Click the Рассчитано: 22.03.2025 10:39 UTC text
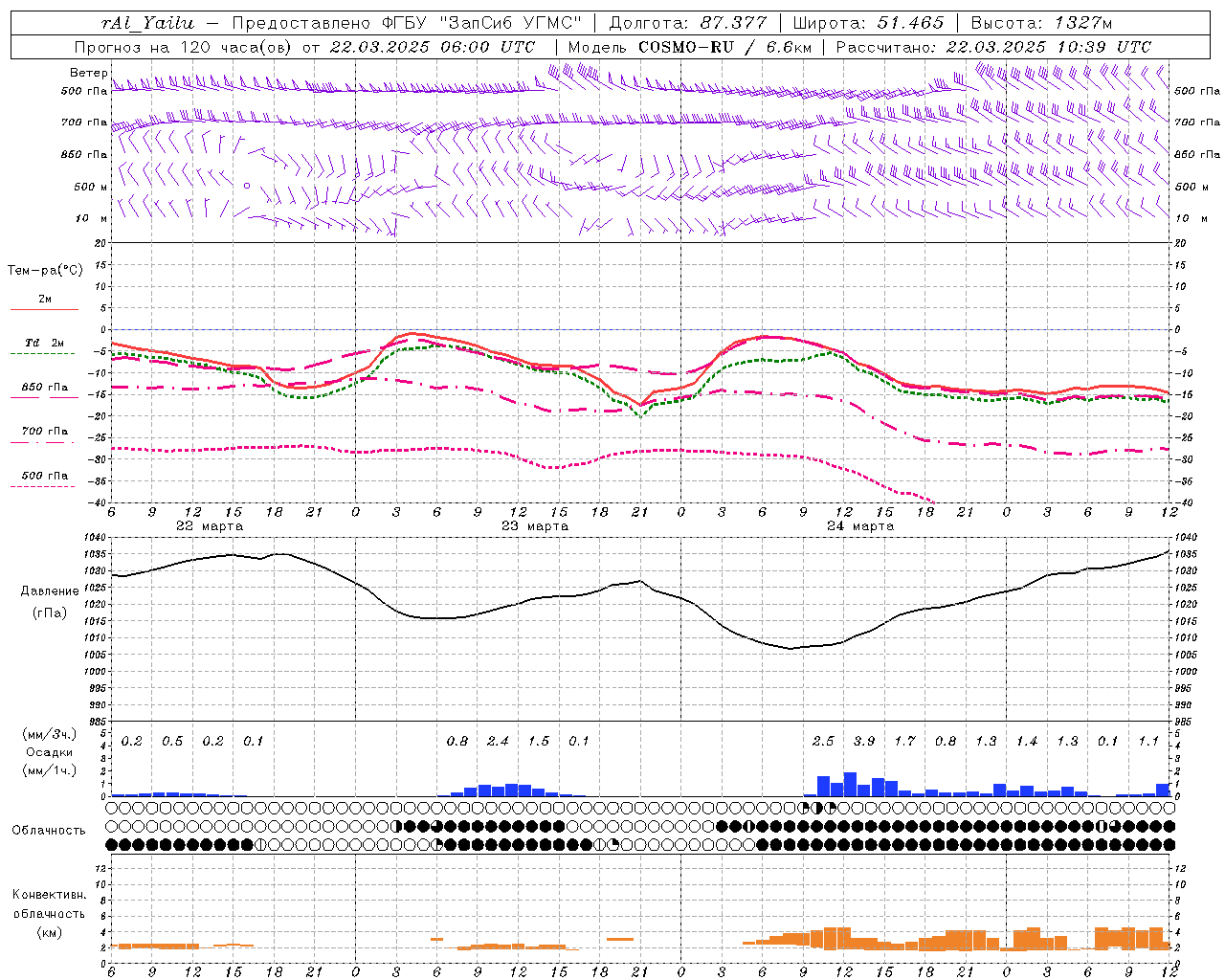Screen dimensions: 1225x980 click(x=993, y=47)
